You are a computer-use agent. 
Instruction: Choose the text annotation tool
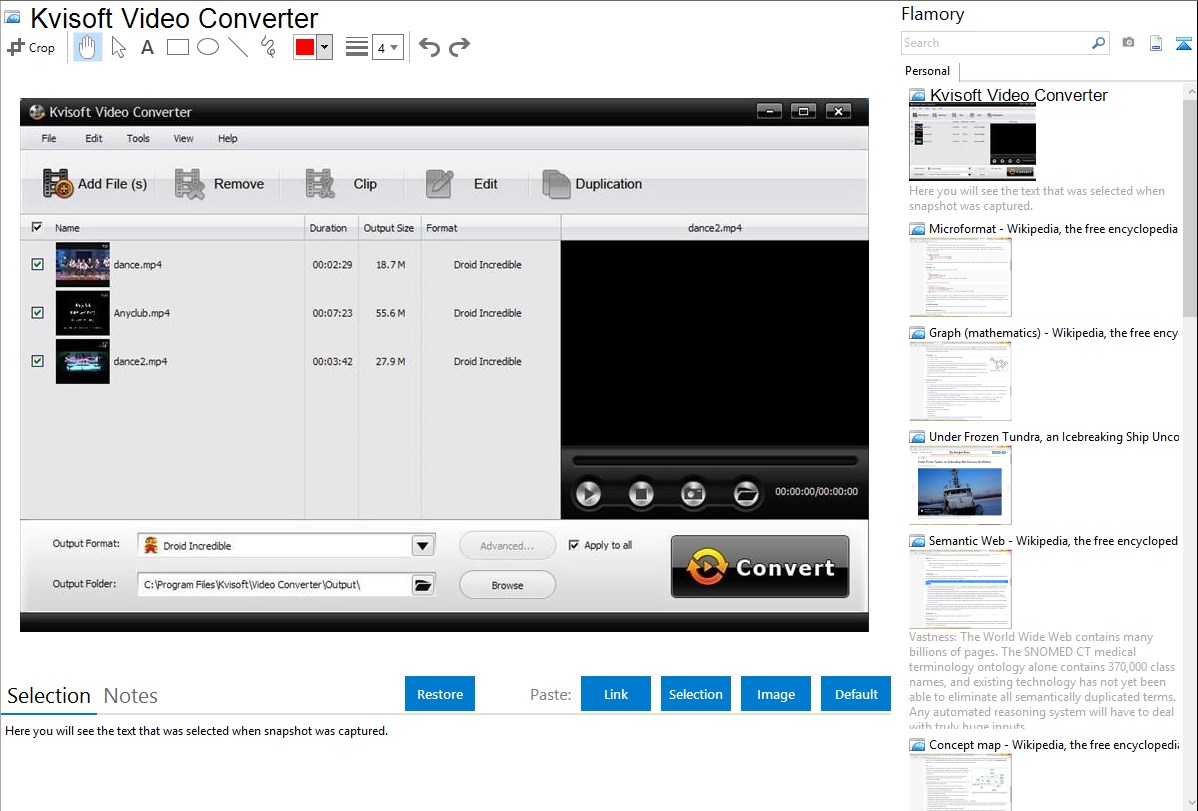coord(147,47)
